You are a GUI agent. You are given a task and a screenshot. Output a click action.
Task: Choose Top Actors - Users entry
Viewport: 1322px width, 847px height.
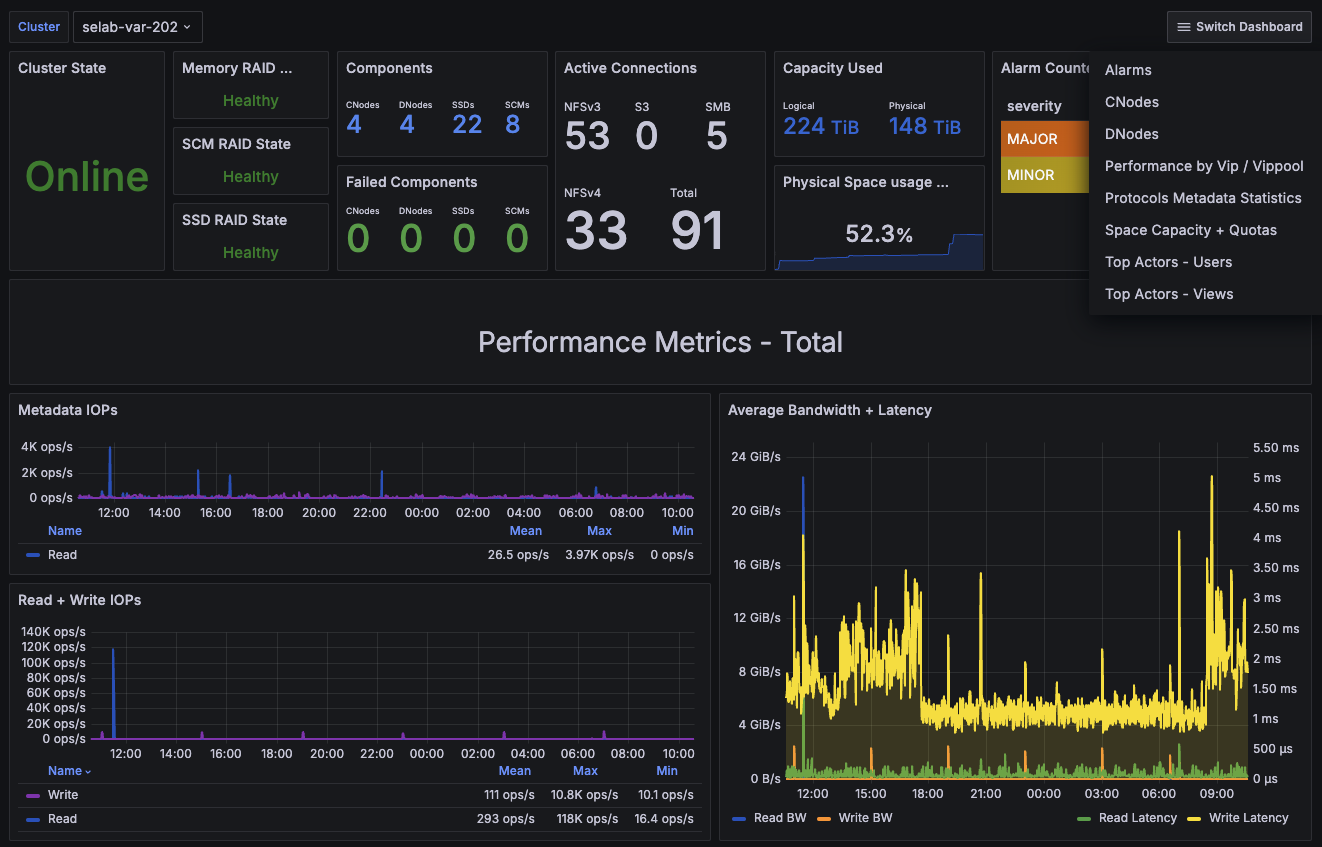coord(1168,262)
